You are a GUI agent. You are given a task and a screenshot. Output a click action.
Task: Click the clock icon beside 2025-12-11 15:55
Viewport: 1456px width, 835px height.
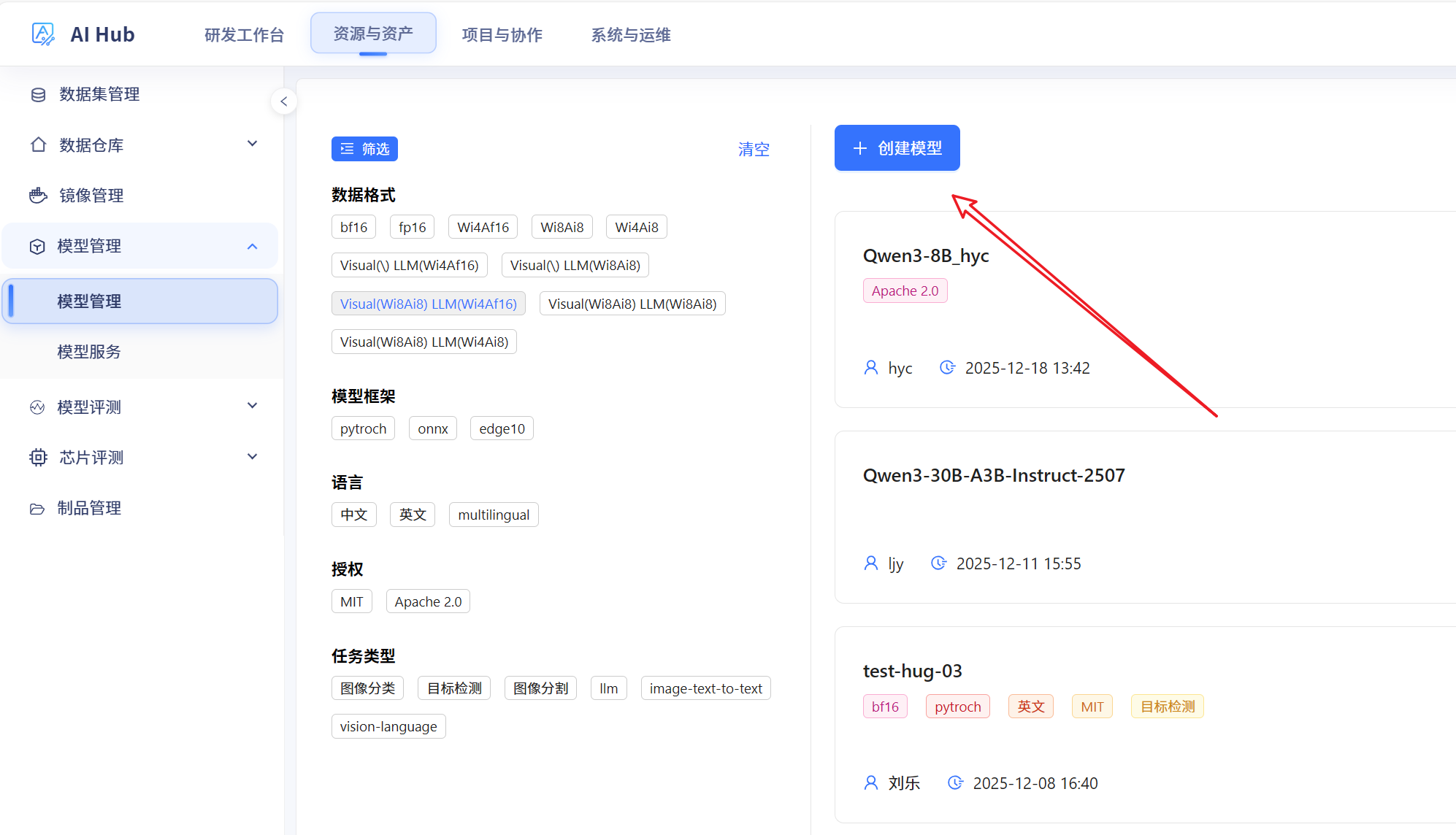point(938,563)
